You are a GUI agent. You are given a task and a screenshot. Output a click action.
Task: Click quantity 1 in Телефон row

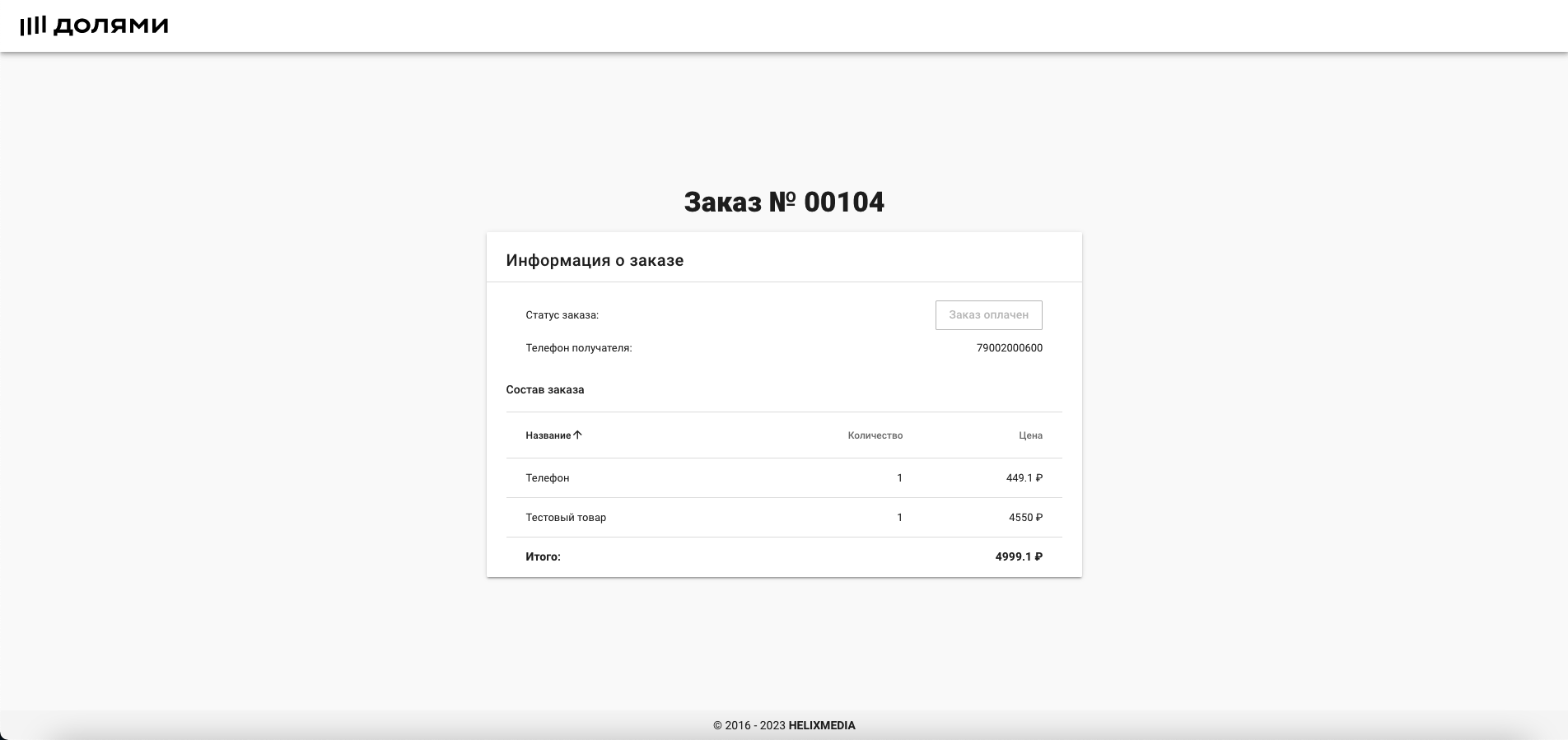(x=899, y=478)
